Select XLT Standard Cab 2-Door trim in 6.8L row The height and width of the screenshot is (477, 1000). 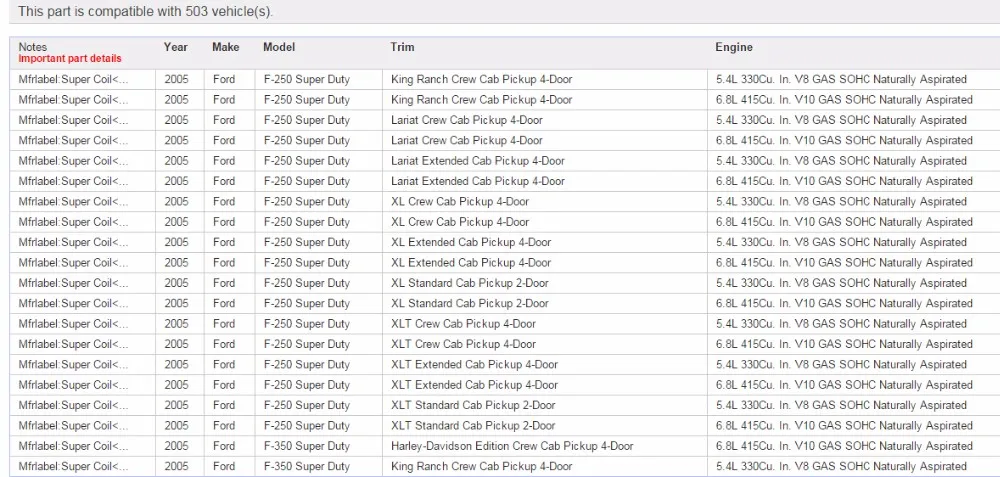click(x=473, y=427)
